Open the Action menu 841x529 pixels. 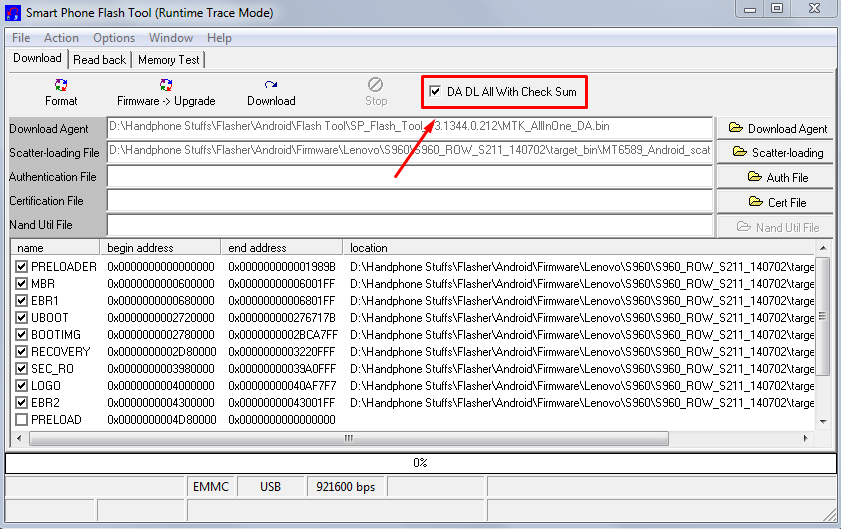[61, 38]
